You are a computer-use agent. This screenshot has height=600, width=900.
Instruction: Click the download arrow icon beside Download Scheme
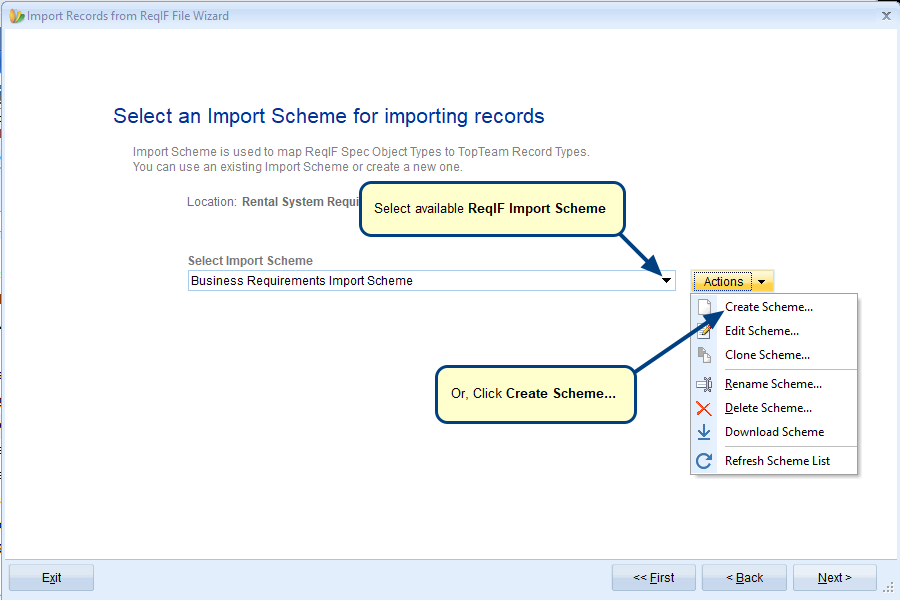704,432
